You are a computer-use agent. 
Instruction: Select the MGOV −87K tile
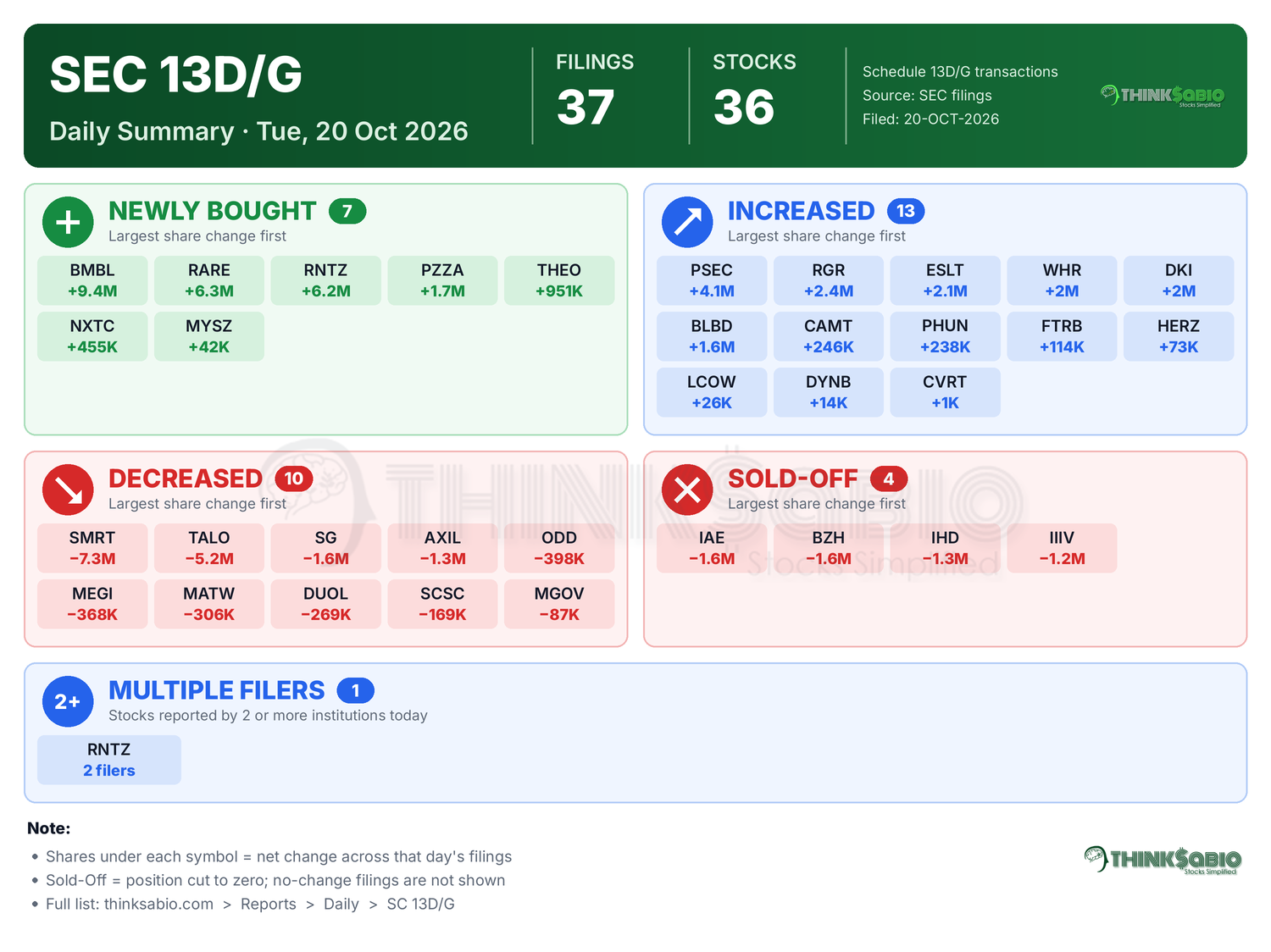(x=559, y=604)
